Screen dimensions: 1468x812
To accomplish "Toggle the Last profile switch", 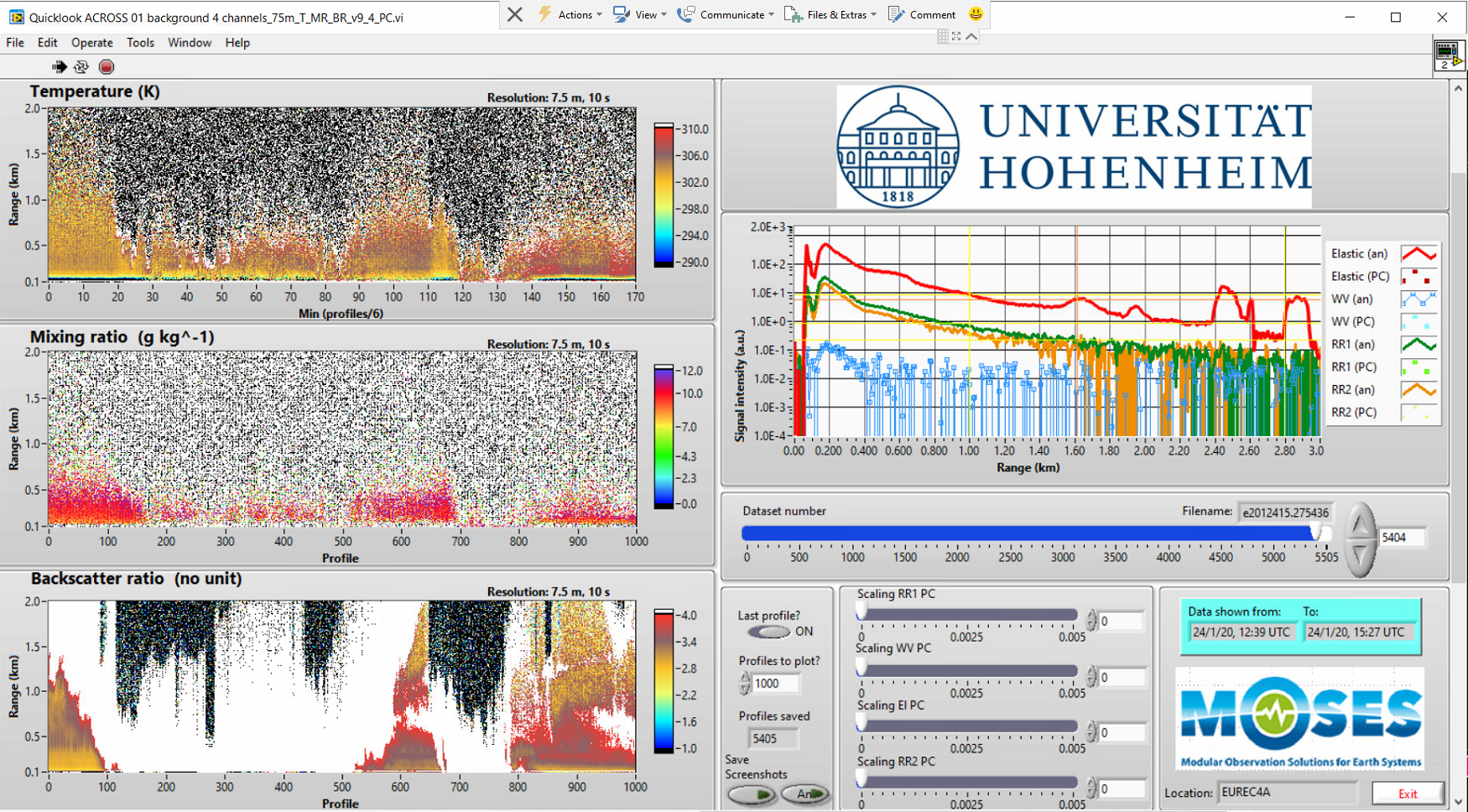I will point(768,632).
